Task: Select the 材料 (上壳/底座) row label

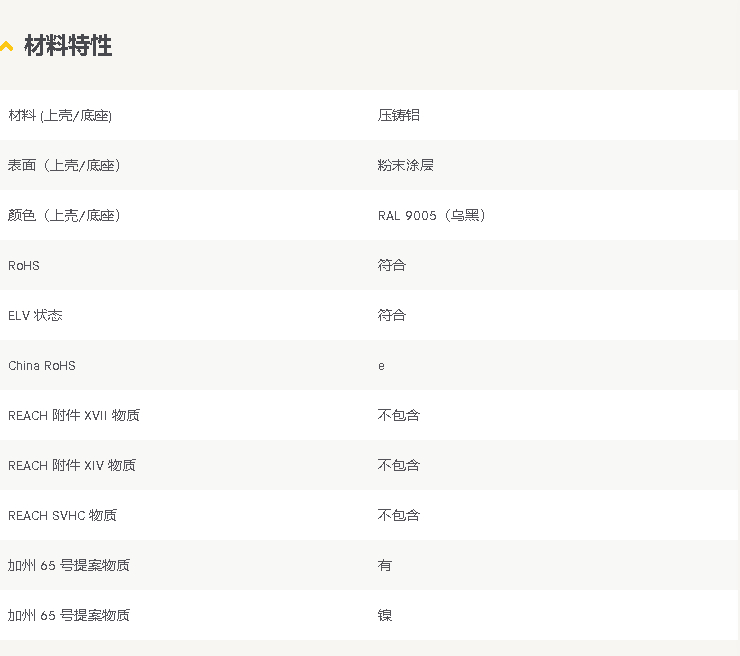Action: pyautogui.click(x=60, y=115)
